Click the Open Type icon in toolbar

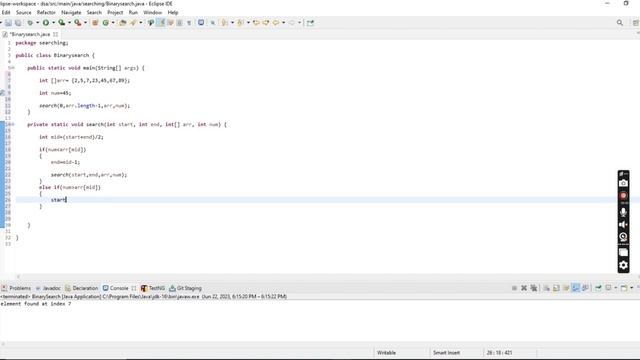click(122, 23)
